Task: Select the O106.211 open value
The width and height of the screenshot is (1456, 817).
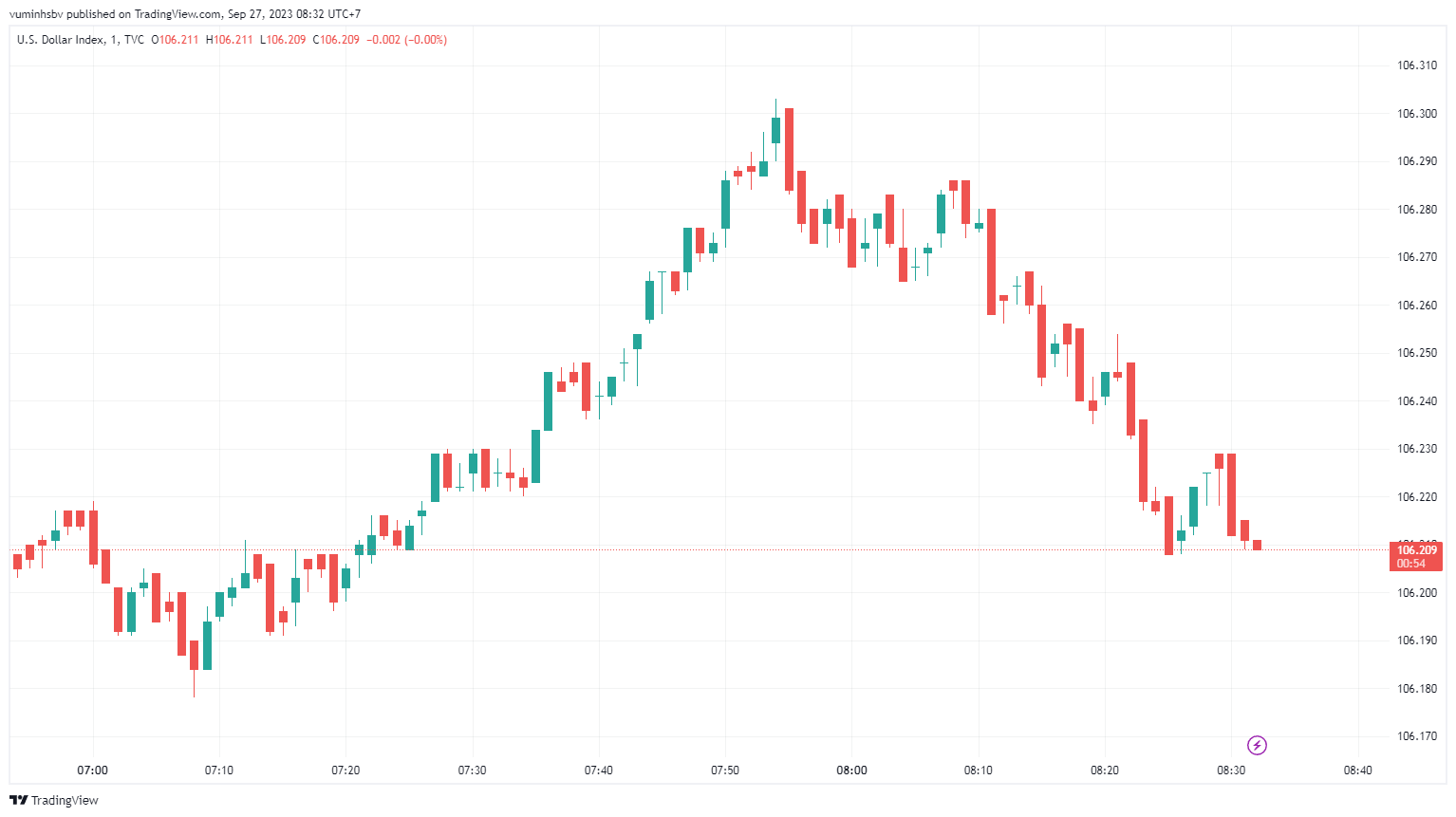Action: tap(176, 40)
